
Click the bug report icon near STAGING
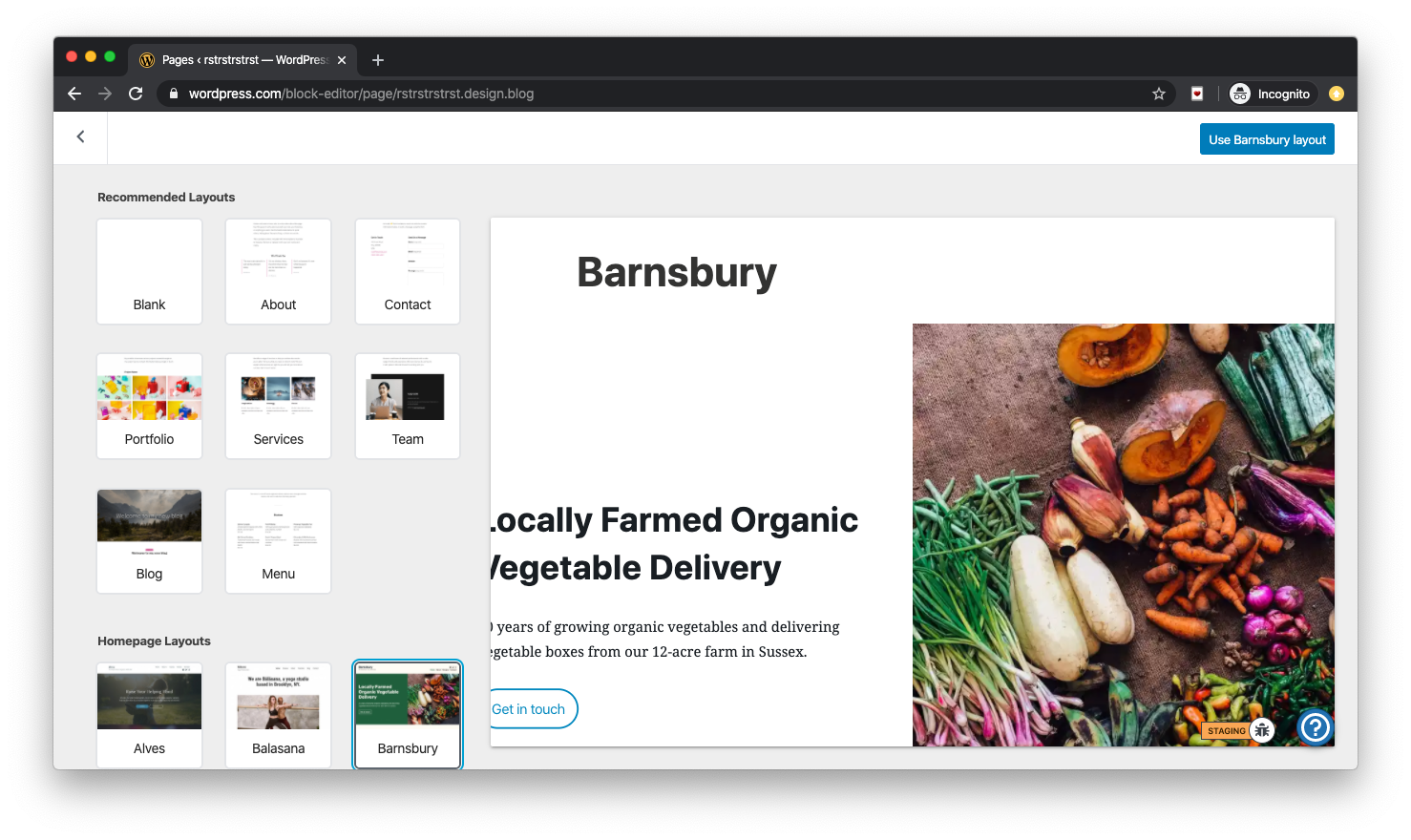(x=1262, y=731)
